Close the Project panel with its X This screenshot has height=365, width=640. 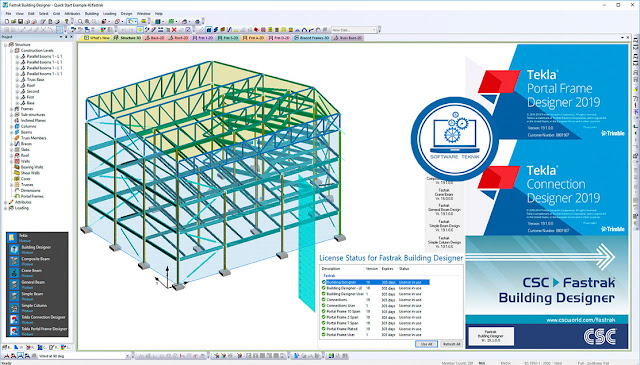[71, 37]
